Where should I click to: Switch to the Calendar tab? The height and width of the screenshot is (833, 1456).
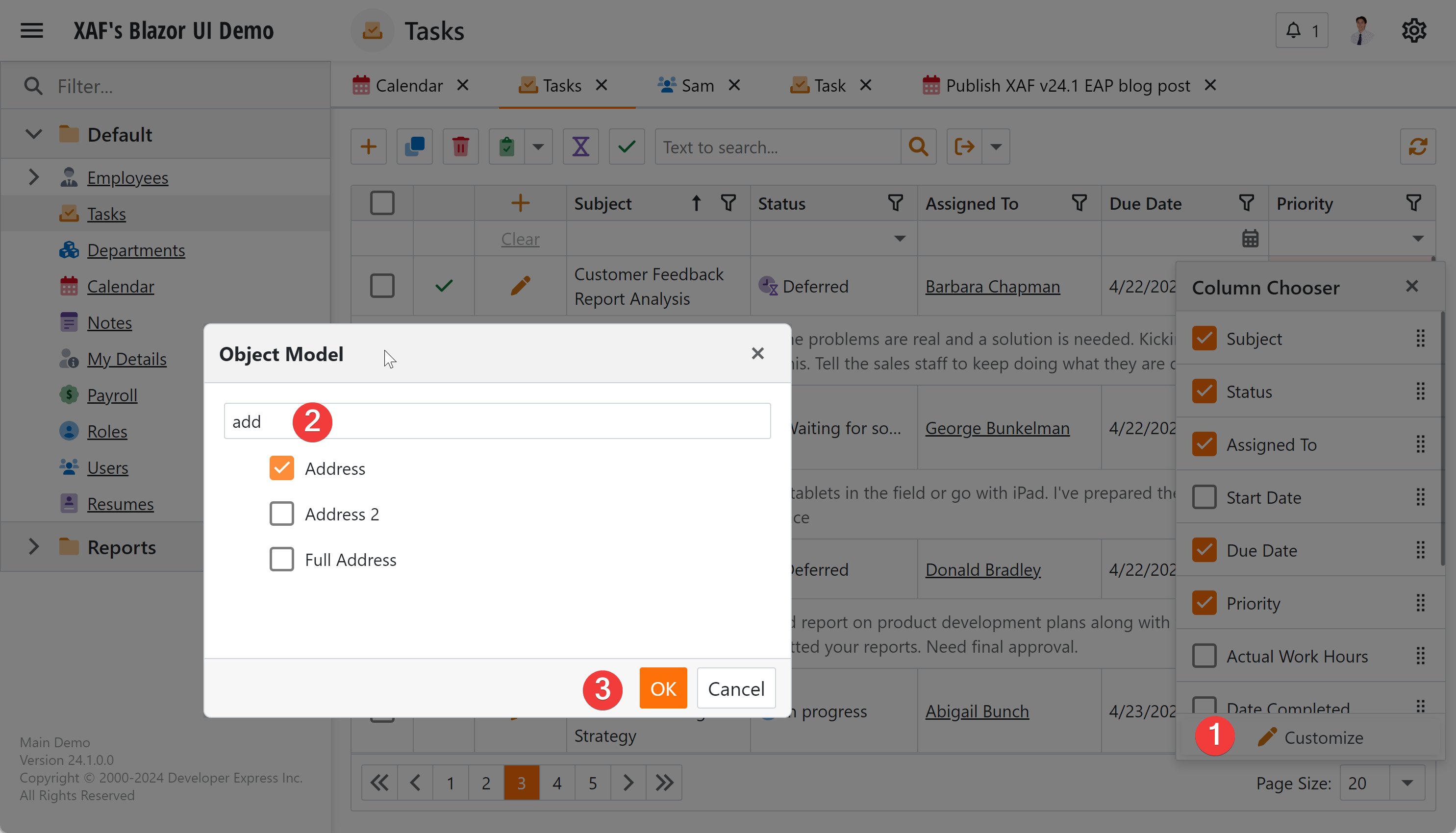409,86
